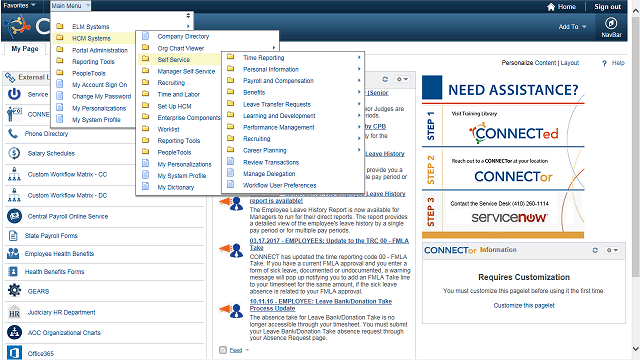Click the Home house icon
The height and width of the screenshot is (360, 640).
pyautogui.click(x=551, y=7)
